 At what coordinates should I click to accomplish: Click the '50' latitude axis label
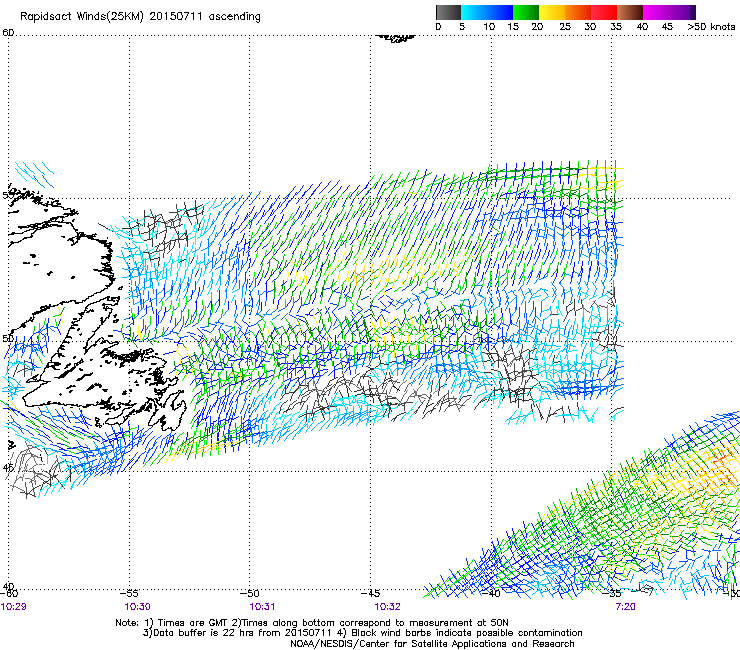point(8,338)
